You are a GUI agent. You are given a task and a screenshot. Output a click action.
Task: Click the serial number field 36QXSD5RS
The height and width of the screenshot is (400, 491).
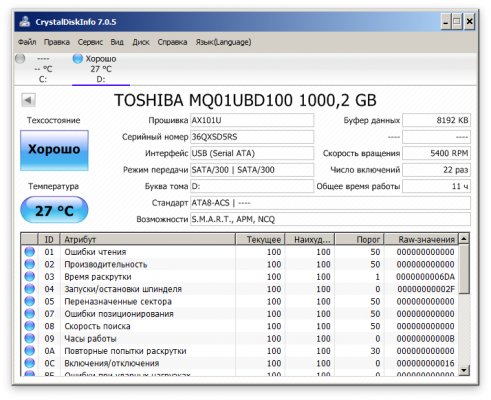tap(252, 137)
